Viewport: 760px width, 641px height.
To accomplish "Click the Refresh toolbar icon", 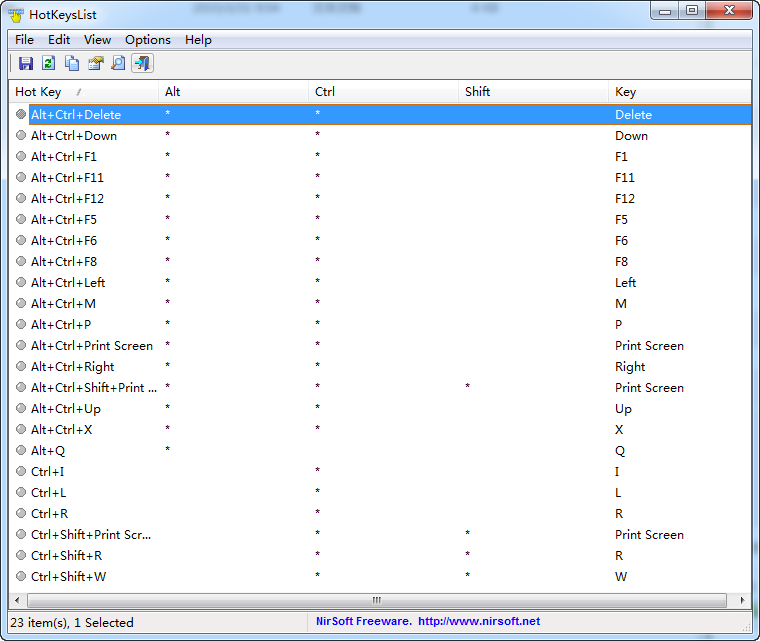I will (x=49, y=64).
